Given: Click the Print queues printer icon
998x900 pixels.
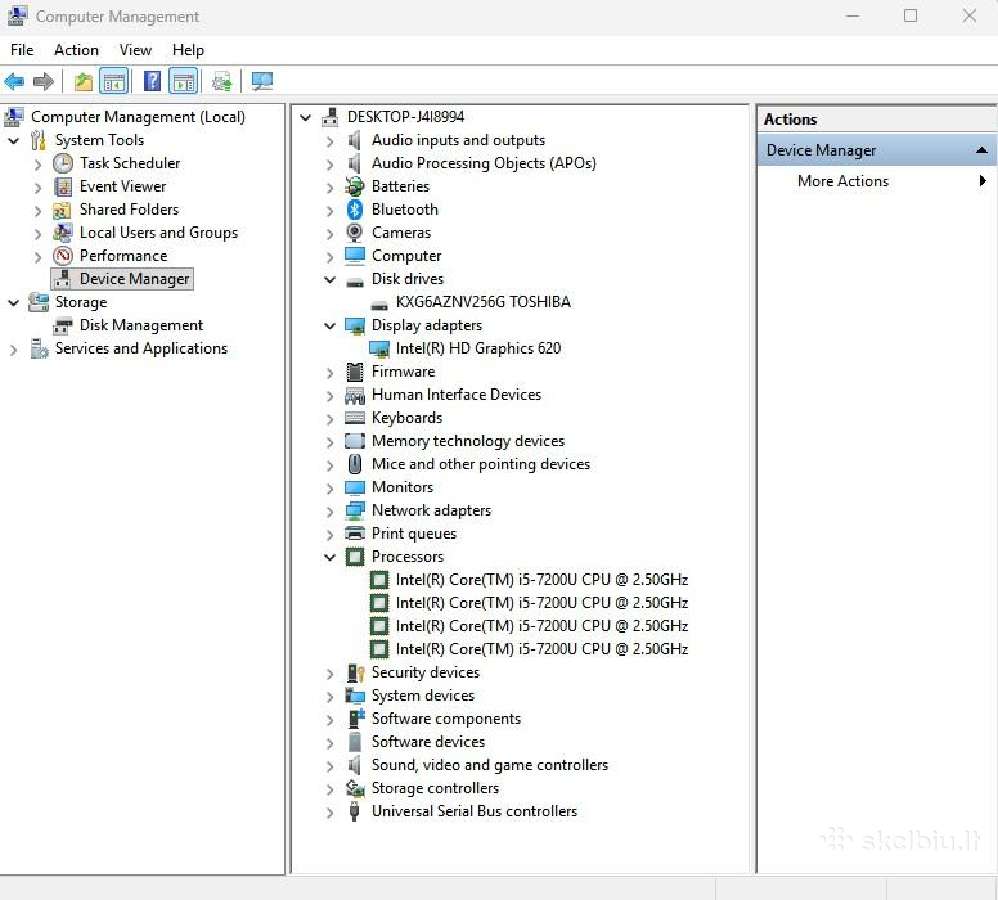Looking at the screenshot, I should [x=355, y=533].
